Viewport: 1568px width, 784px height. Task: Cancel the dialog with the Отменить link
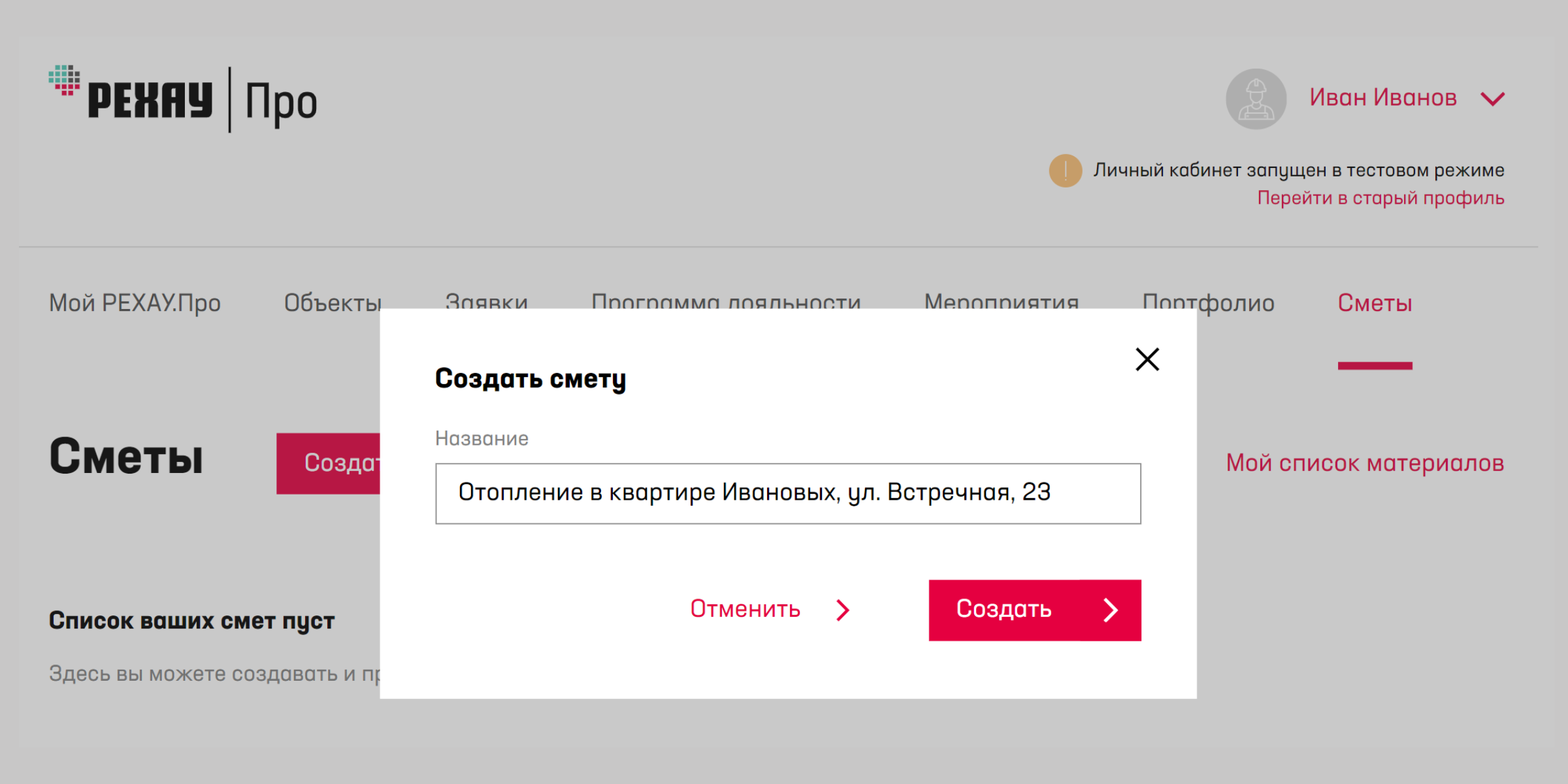point(745,609)
